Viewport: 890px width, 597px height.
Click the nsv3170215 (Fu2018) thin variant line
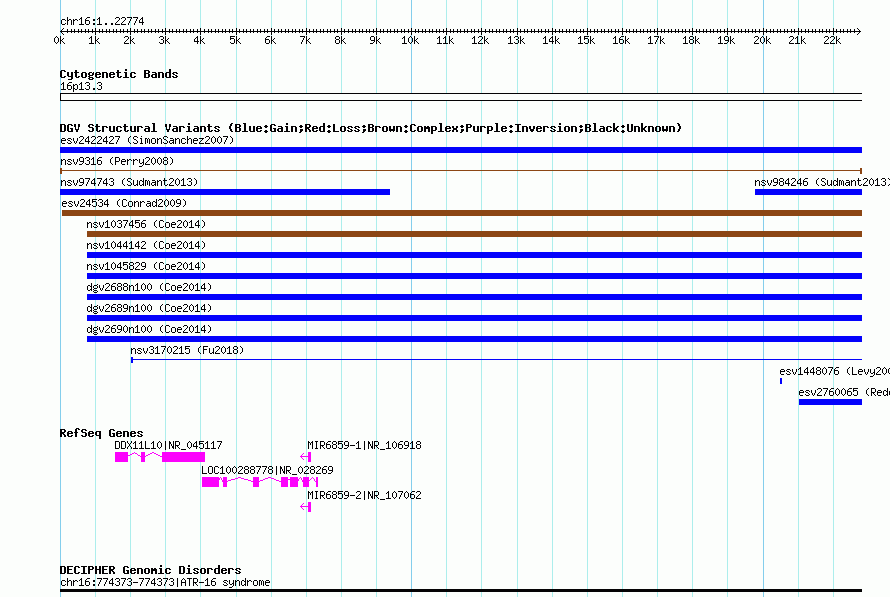pos(496,360)
